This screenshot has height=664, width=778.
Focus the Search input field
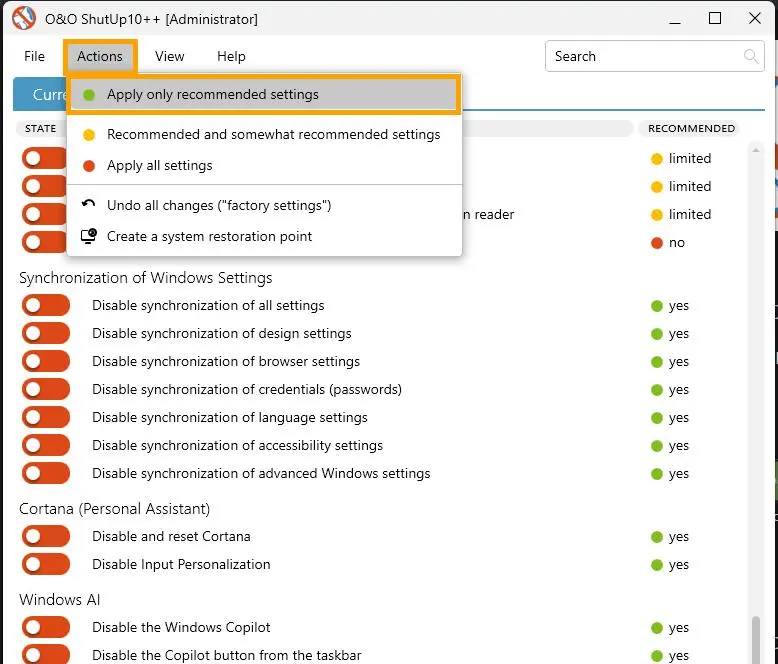pyautogui.click(x=654, y=56)
